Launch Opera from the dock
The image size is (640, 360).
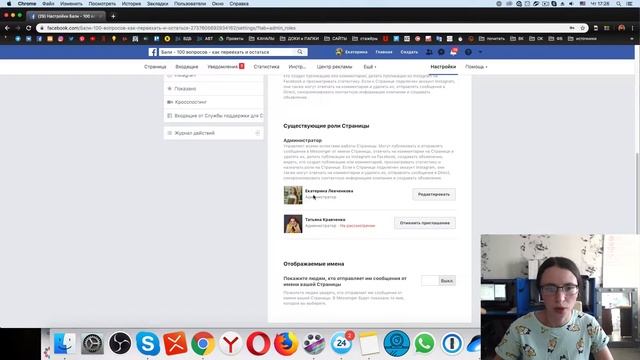[258, 343]
